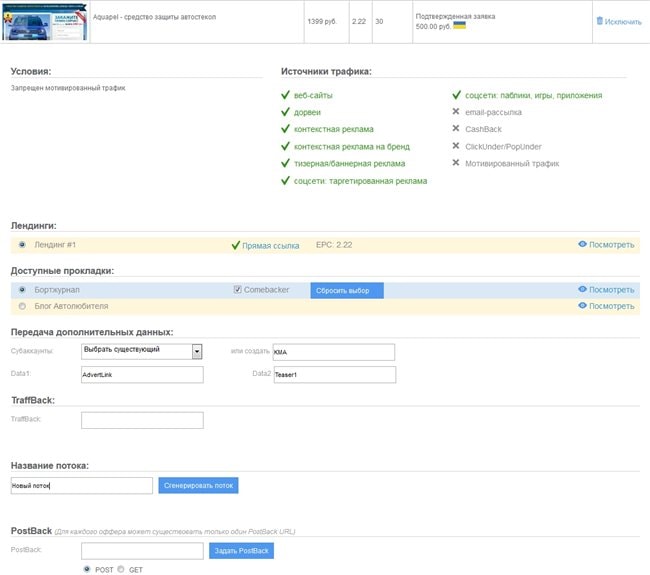Click the Ukraine flag icon
The width and height of the screenshot is (650, 575).
pyautogui.click(x=459, y=26)
